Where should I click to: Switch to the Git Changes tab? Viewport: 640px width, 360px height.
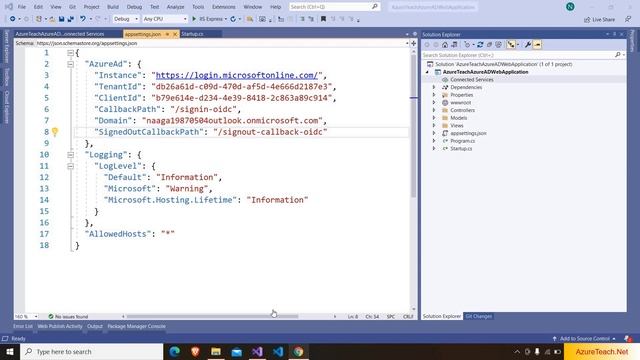coord(478,316)
